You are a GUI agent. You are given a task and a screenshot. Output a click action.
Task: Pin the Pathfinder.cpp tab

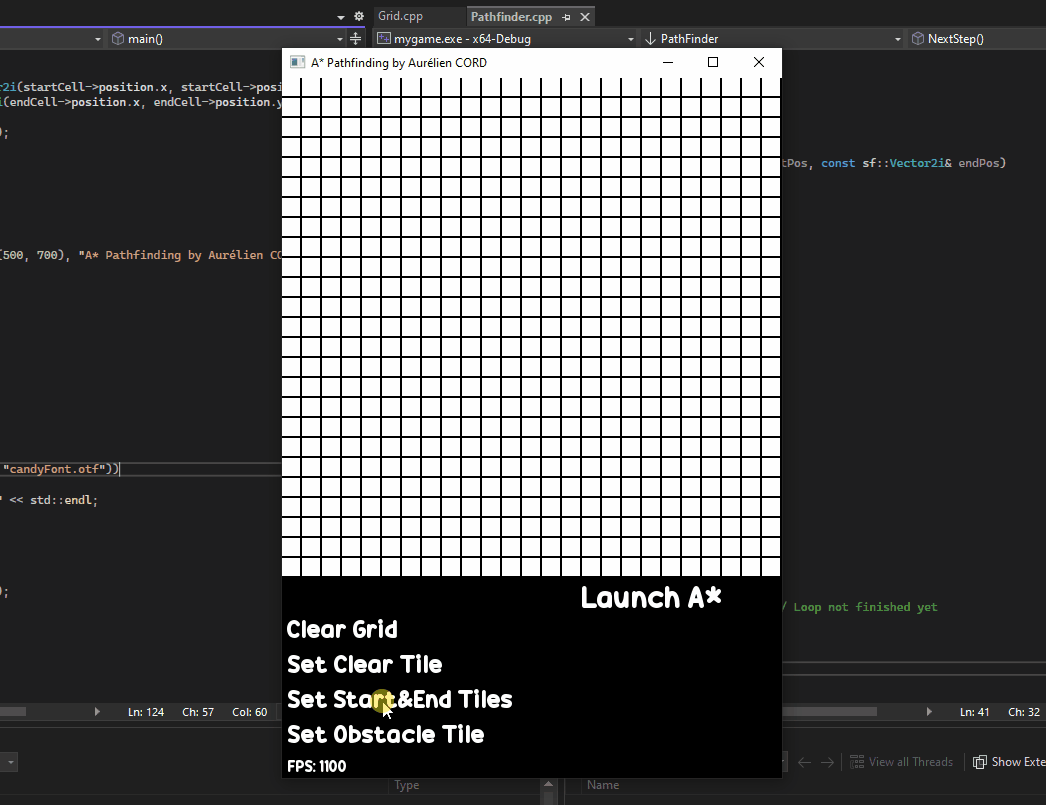click(566, 17)
